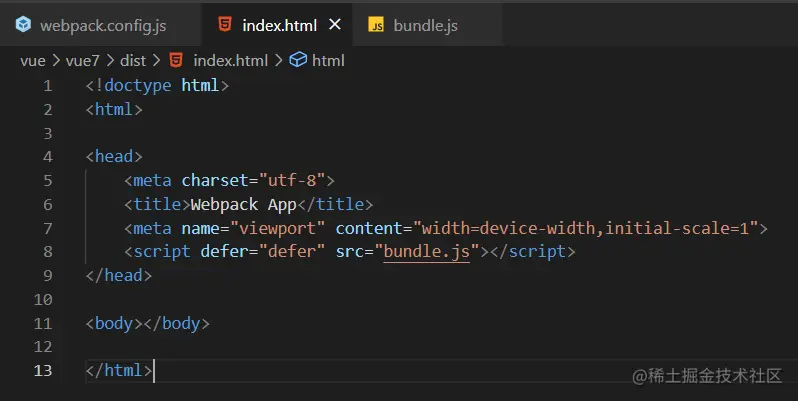Place cursor in the doctype declaration
Screen dimensions: 798x401
coord(157,85)
